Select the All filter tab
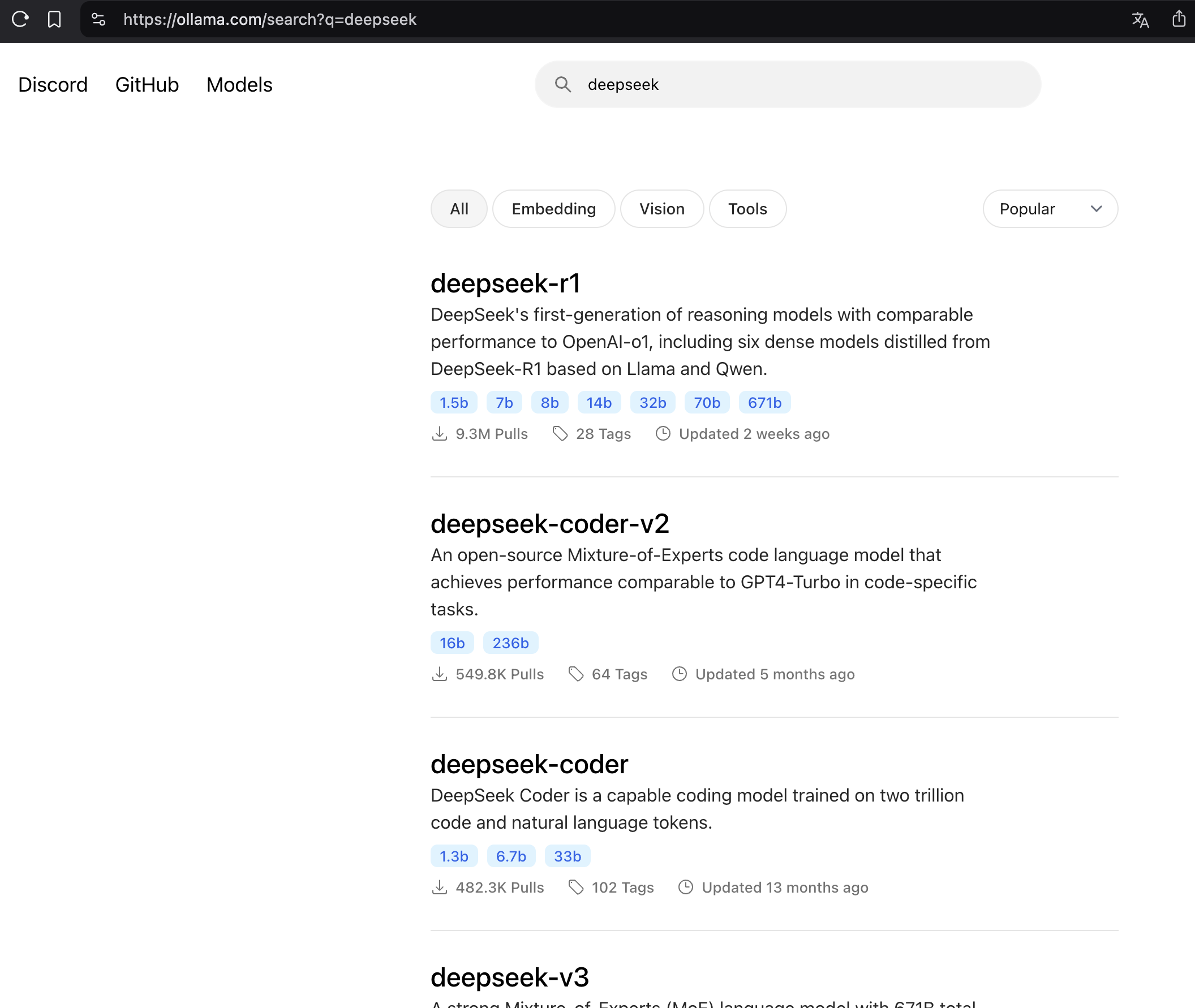This screenshot has width=1195, height=1008. [x=458, y=209]
